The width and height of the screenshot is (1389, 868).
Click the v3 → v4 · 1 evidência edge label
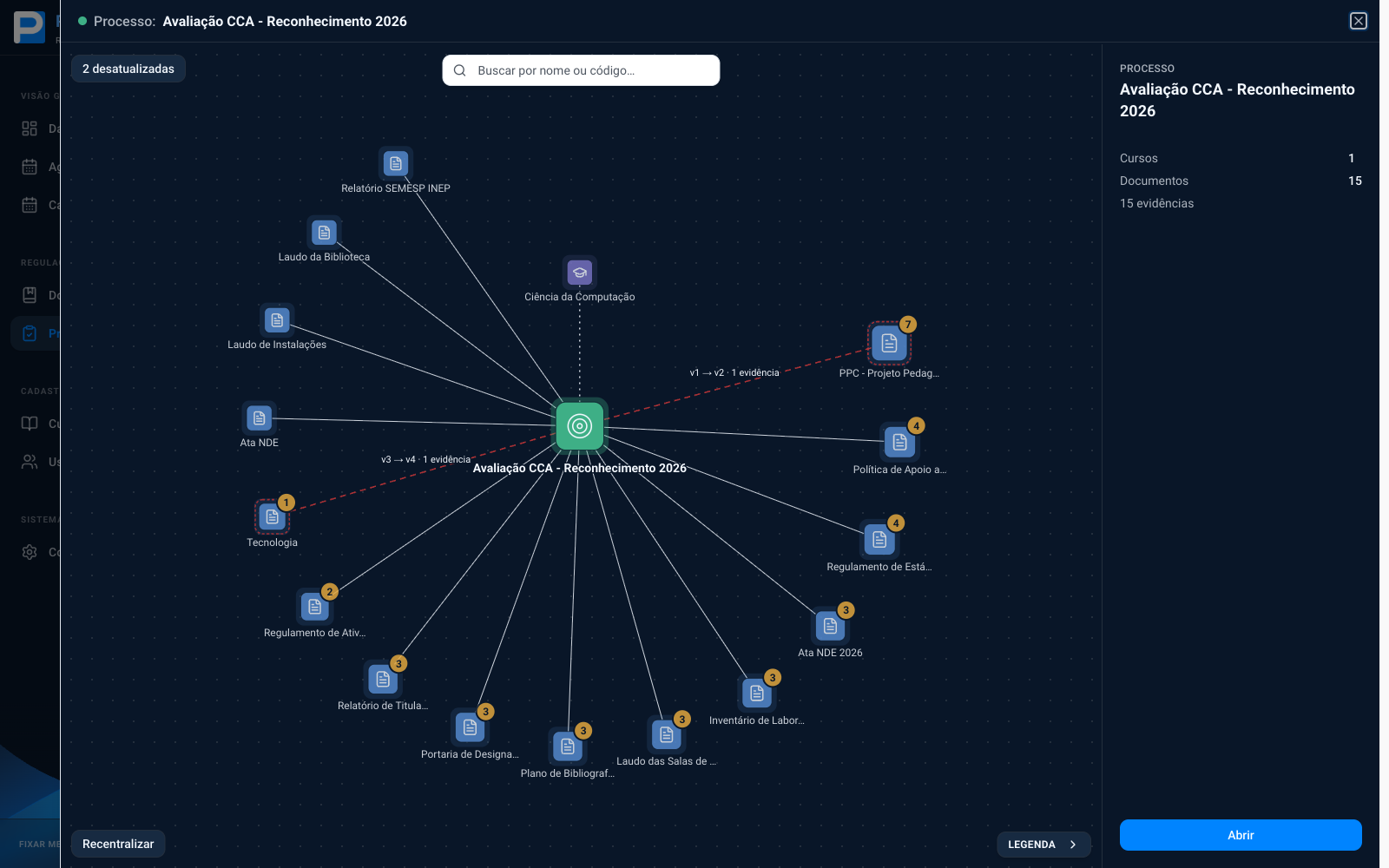click(x=425, y=459)
